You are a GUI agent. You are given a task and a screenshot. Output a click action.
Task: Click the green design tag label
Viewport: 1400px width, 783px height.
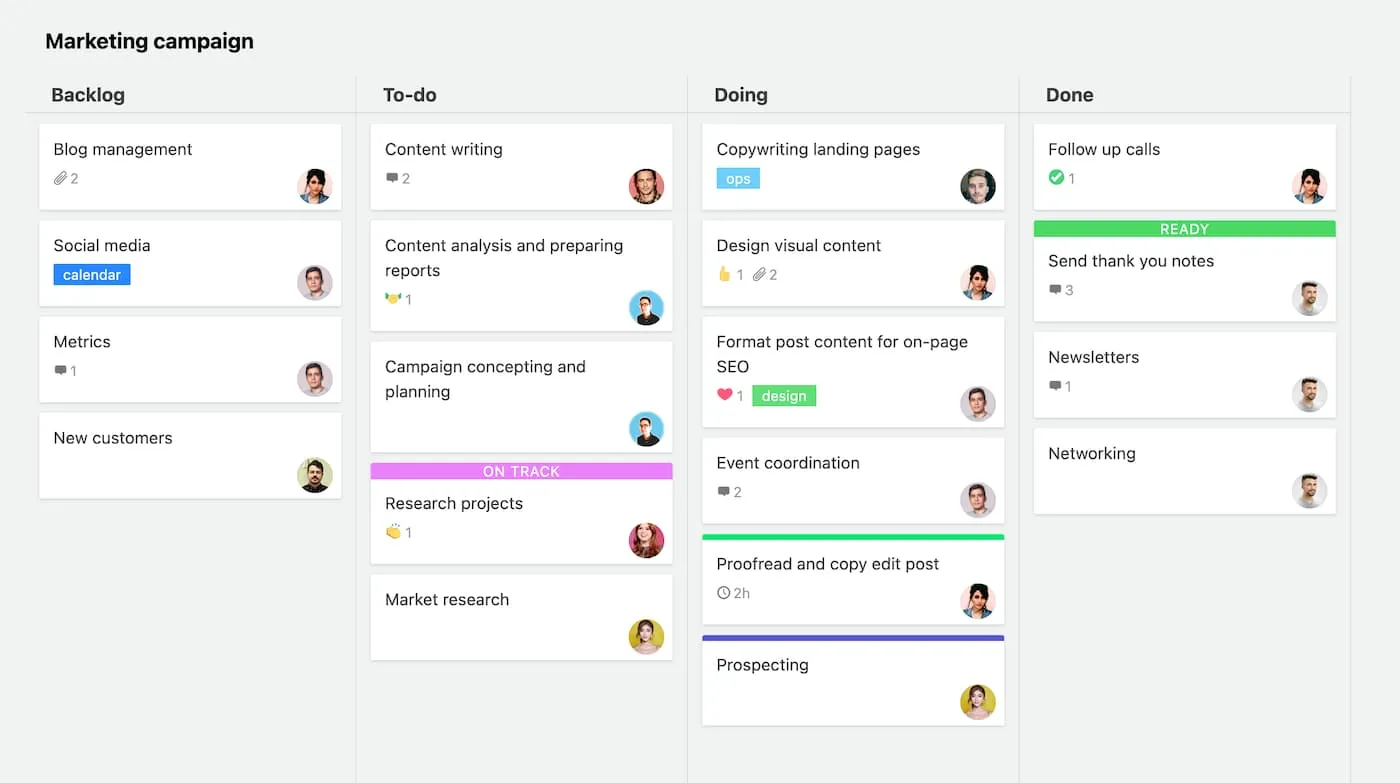click(x=784, y=396)
